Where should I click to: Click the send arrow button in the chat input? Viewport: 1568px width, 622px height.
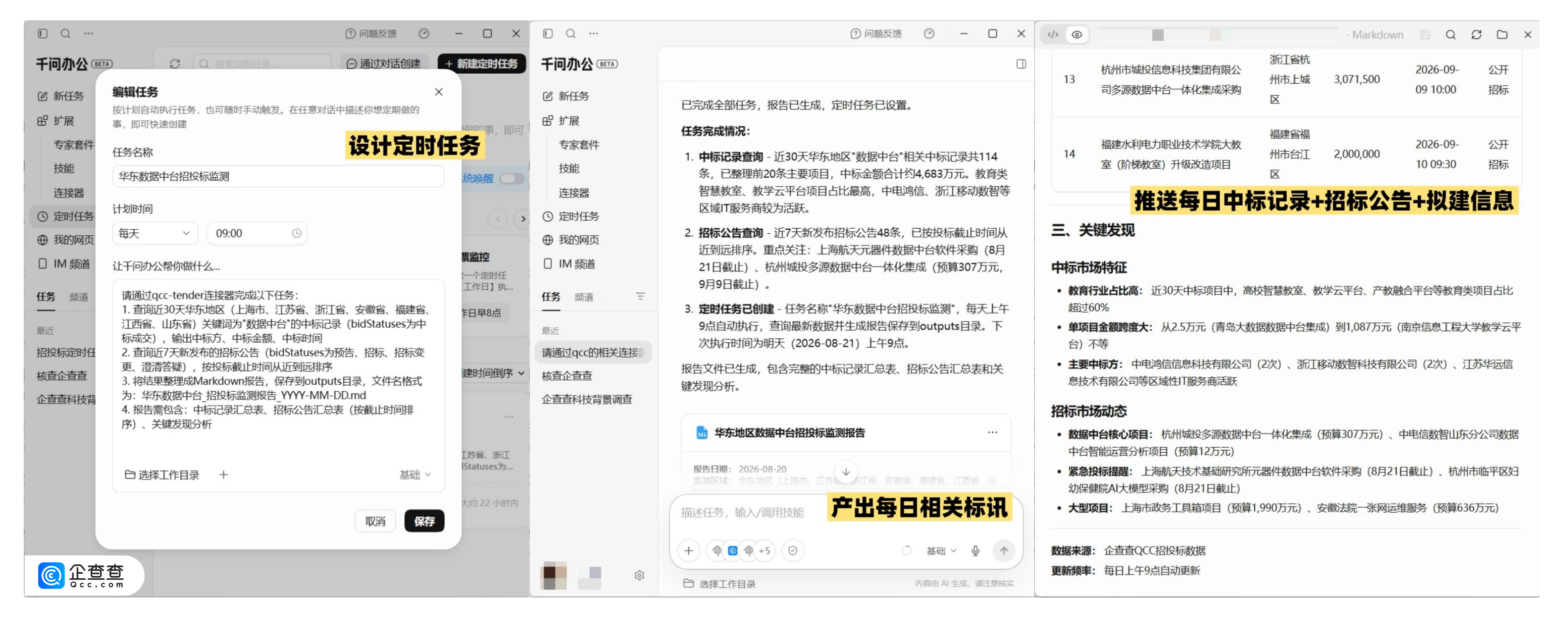pyautogui.click(x=1004, y=551)
